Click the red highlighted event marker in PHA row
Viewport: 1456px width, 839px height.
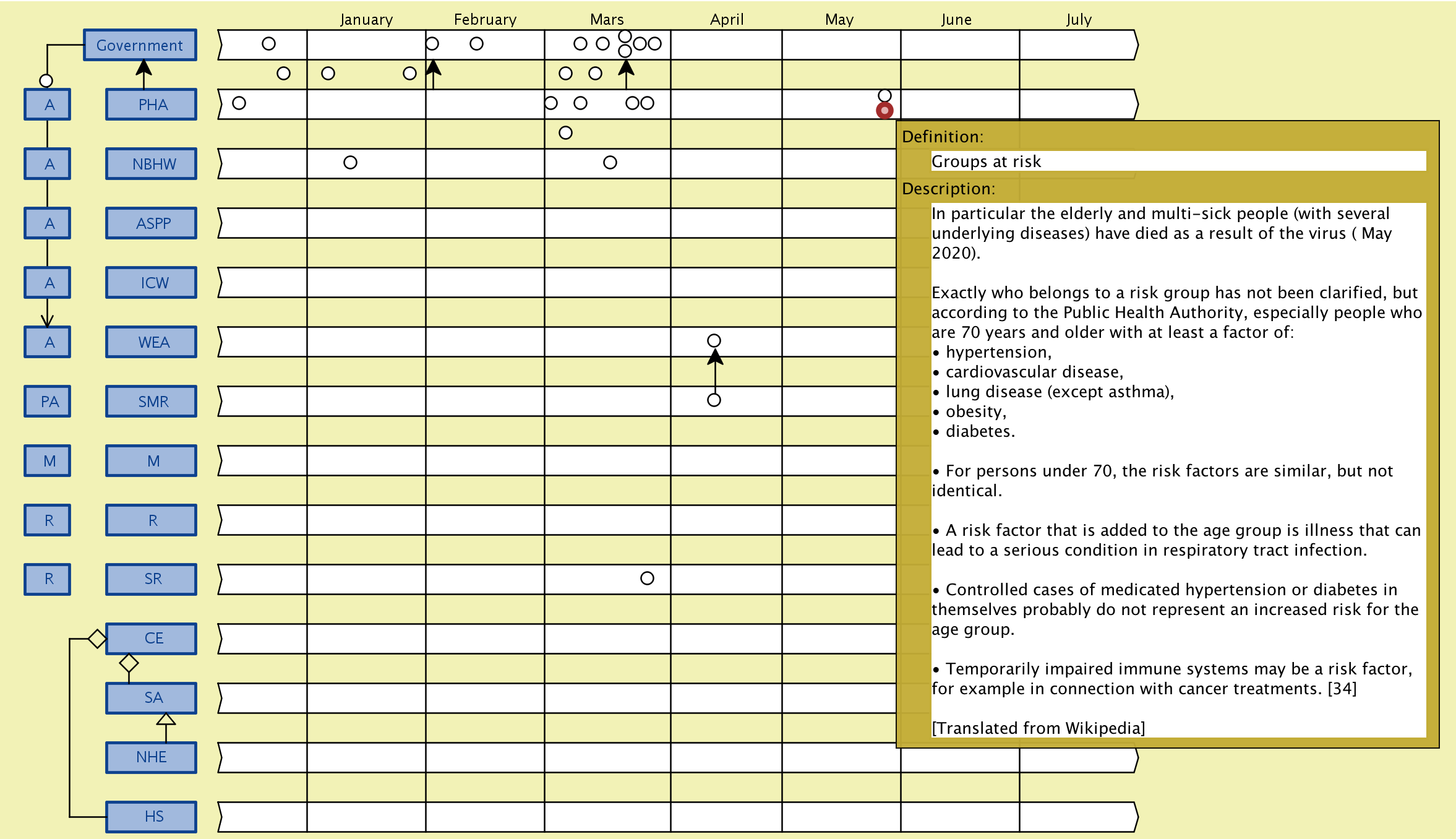coord(884,111)
